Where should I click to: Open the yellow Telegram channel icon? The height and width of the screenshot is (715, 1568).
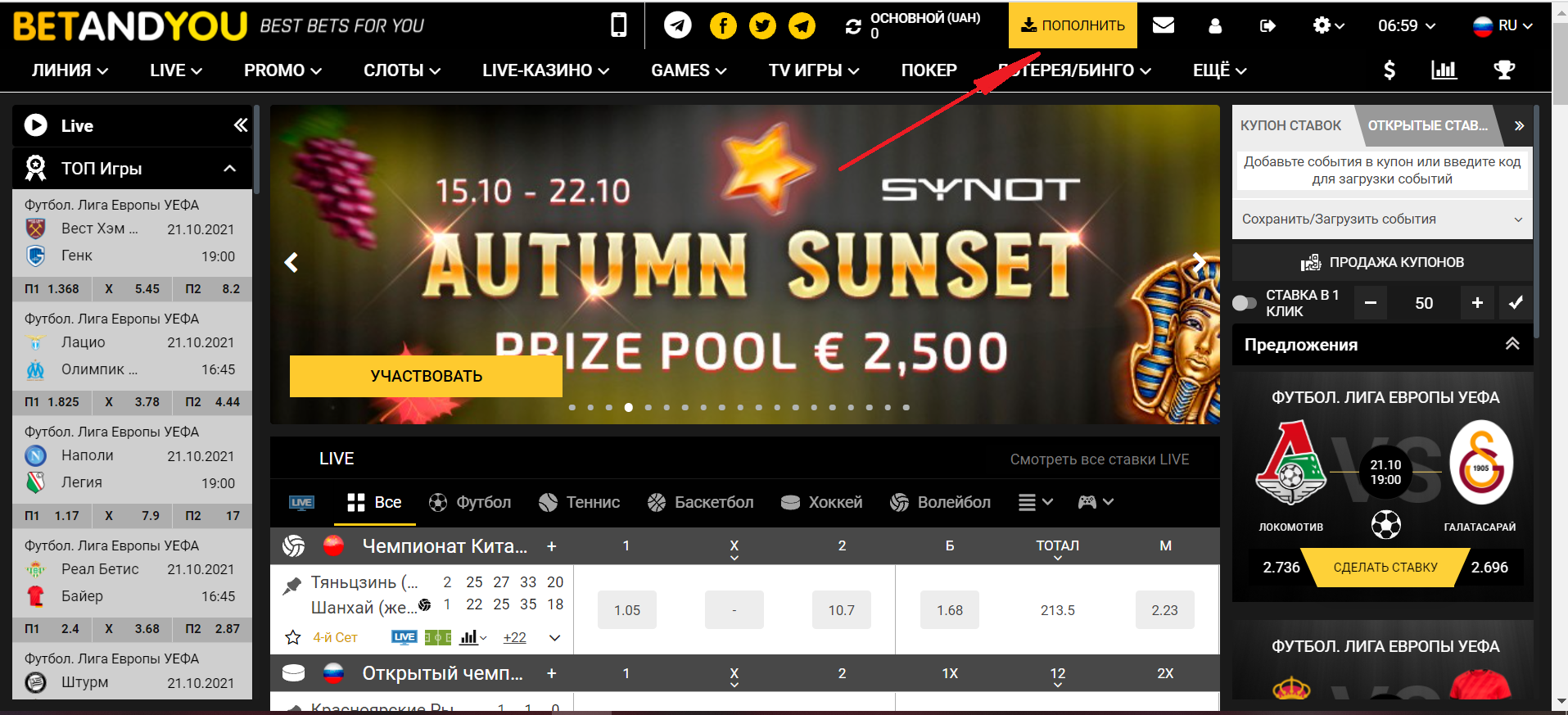click(x=802, y=25)
